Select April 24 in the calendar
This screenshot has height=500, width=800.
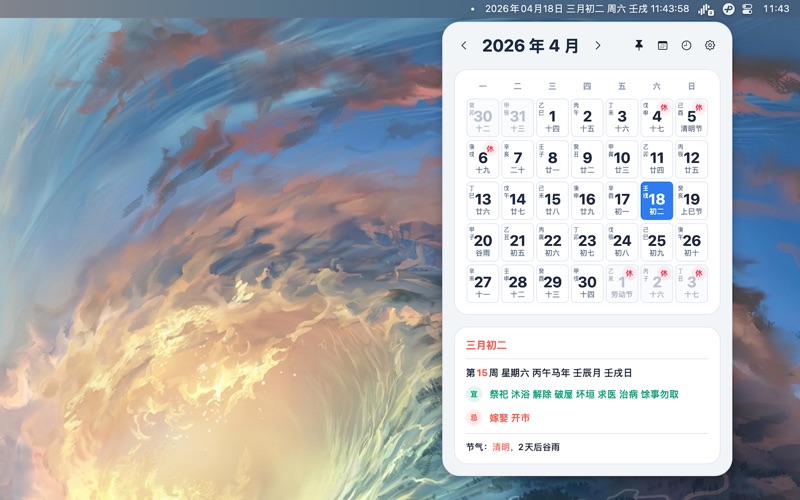(x=622, y=242)
